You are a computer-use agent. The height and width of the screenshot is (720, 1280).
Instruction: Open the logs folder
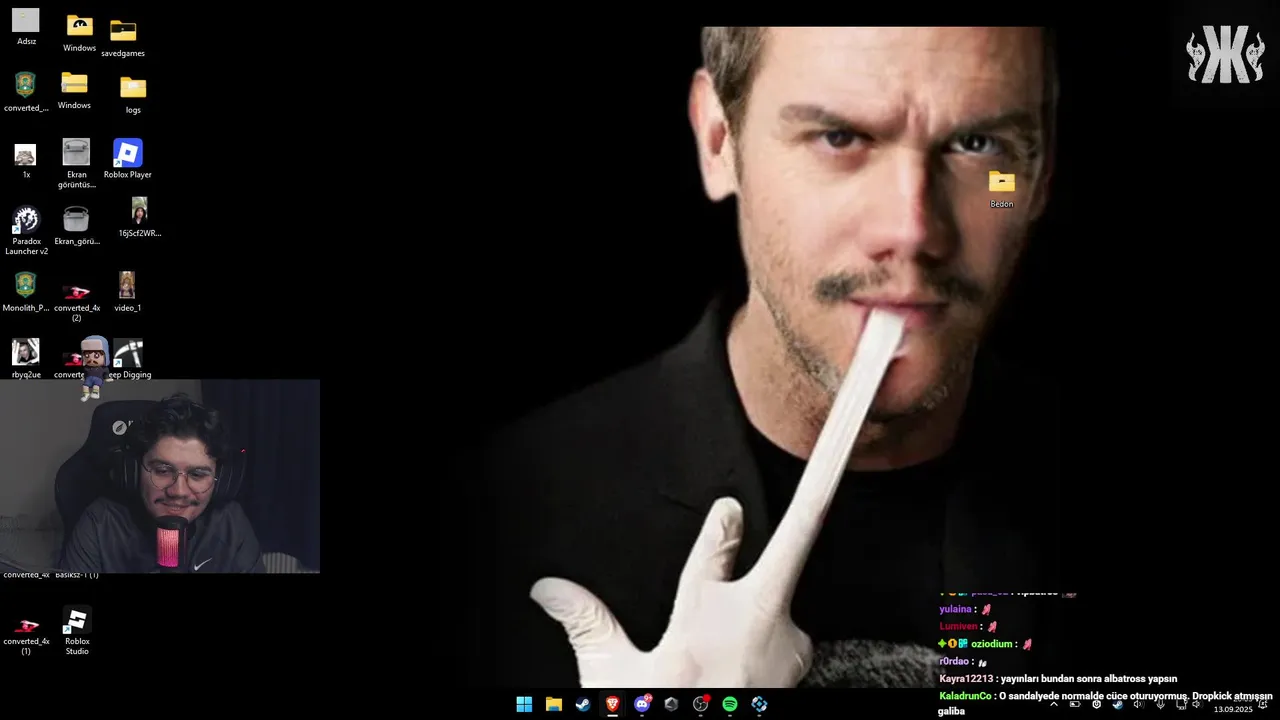(x=133, y=95)
